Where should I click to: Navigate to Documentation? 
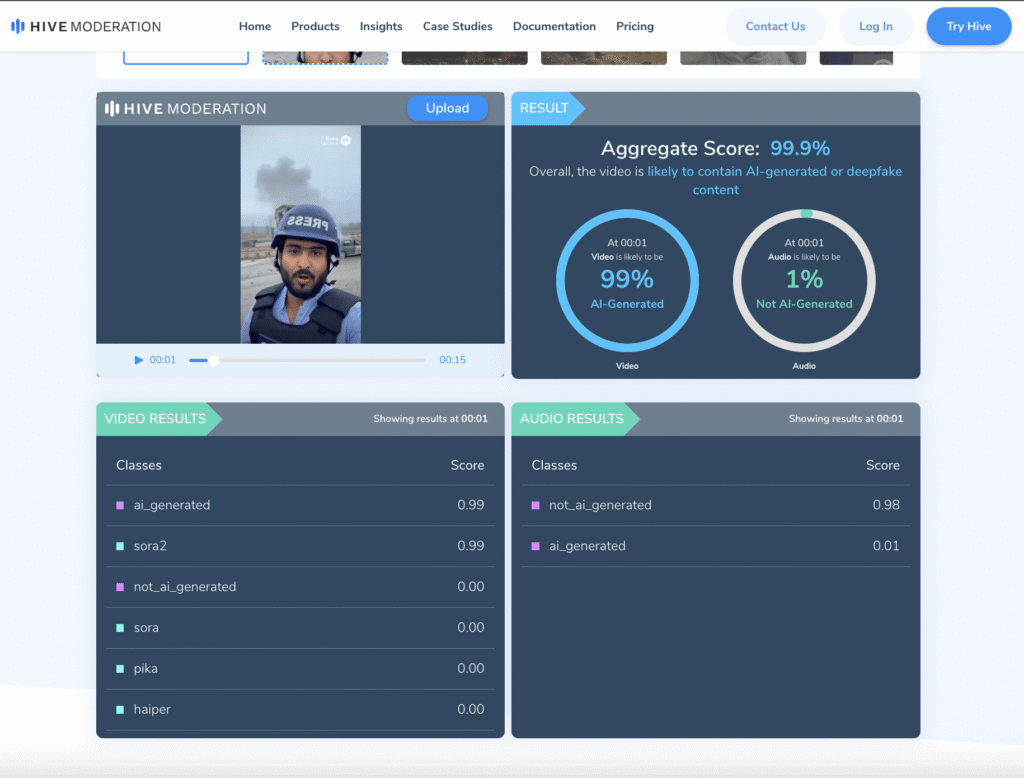[554, 26]
